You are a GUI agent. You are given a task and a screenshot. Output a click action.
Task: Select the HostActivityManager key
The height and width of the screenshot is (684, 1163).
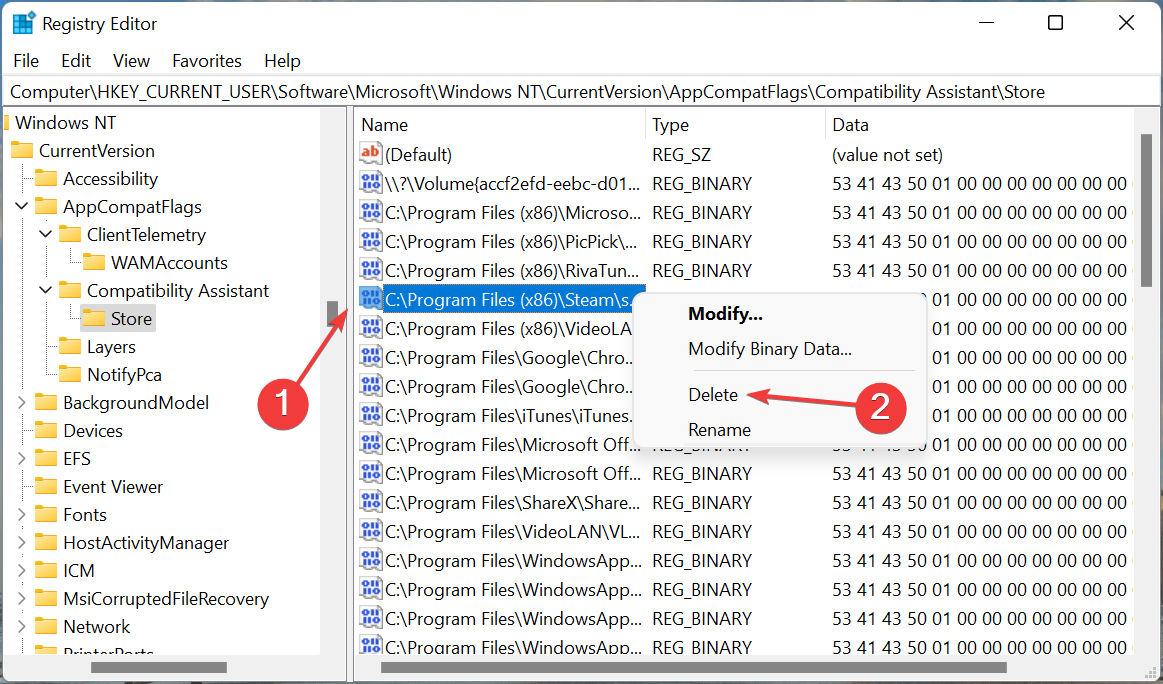146,543
